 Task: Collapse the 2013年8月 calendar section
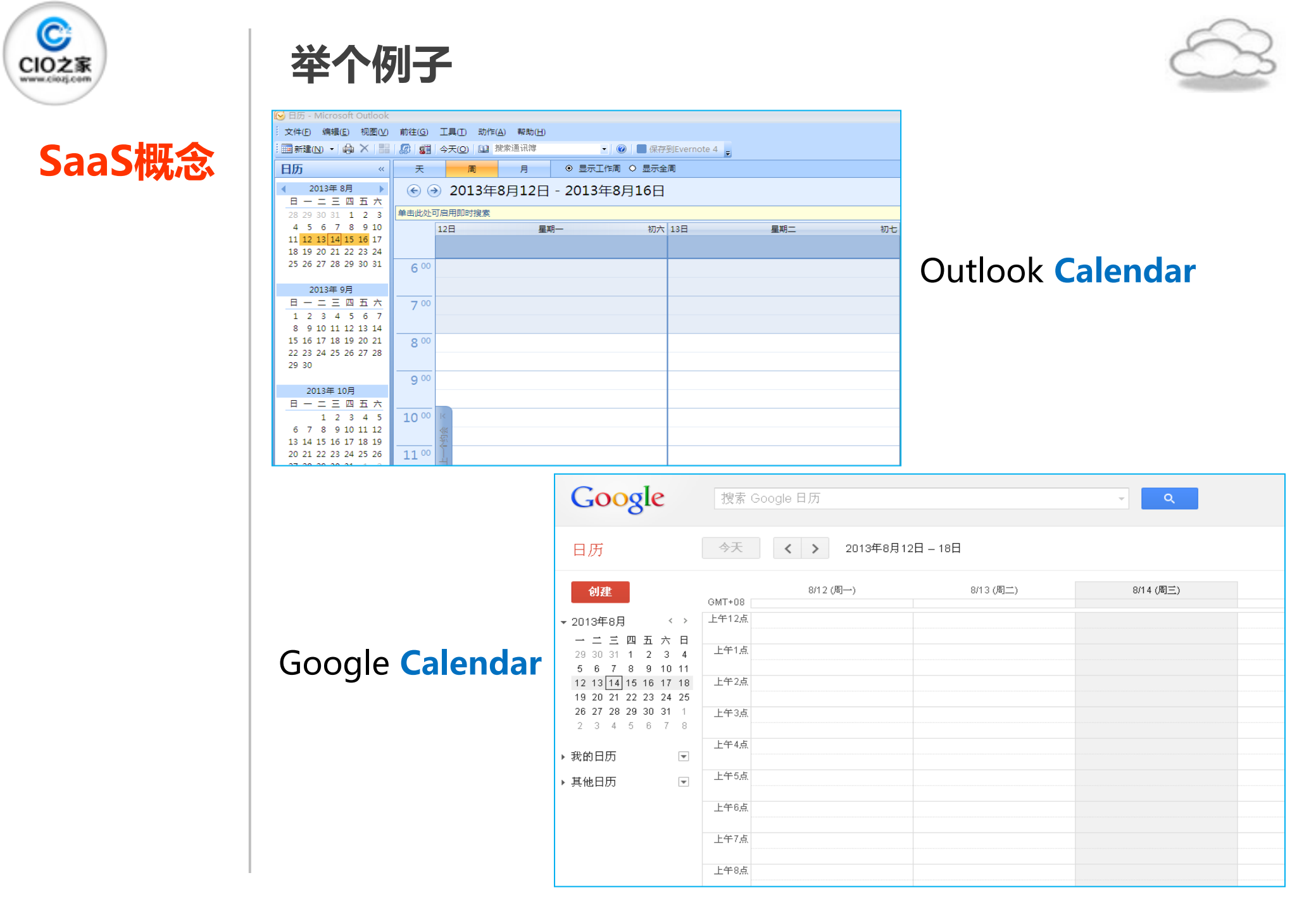click(x=564, y=621)
